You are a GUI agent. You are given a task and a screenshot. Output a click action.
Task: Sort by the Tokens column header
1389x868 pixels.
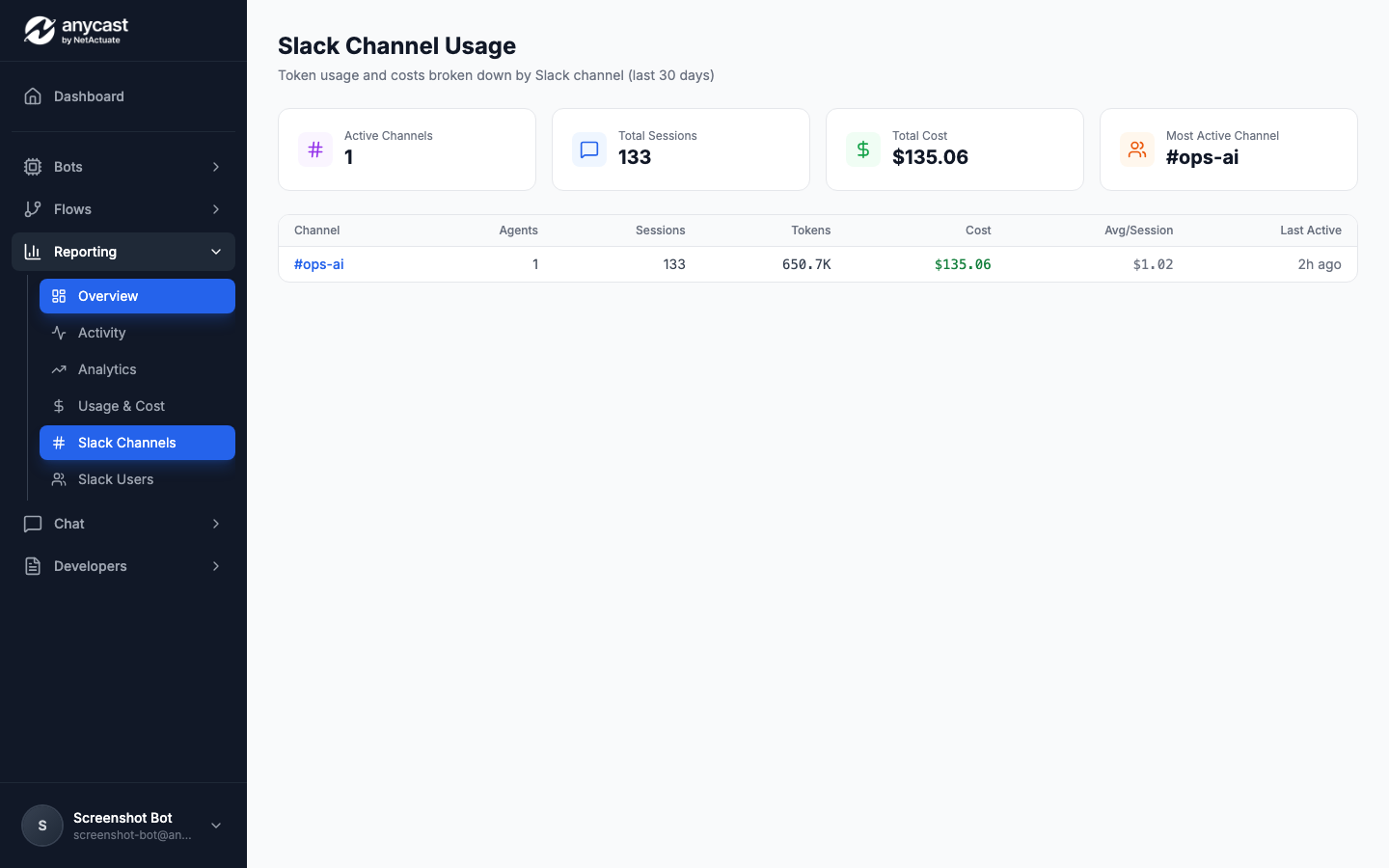(810, 231)
